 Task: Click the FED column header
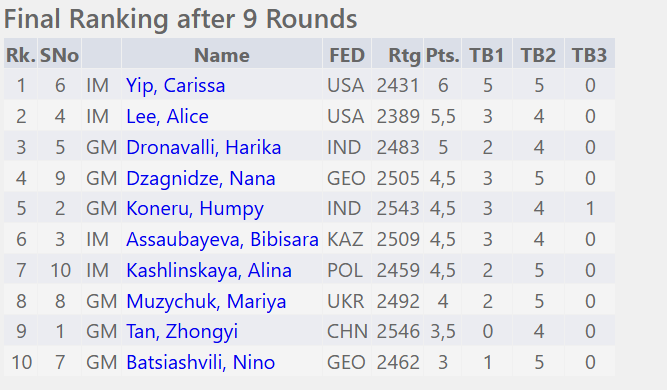coord(347,55)
